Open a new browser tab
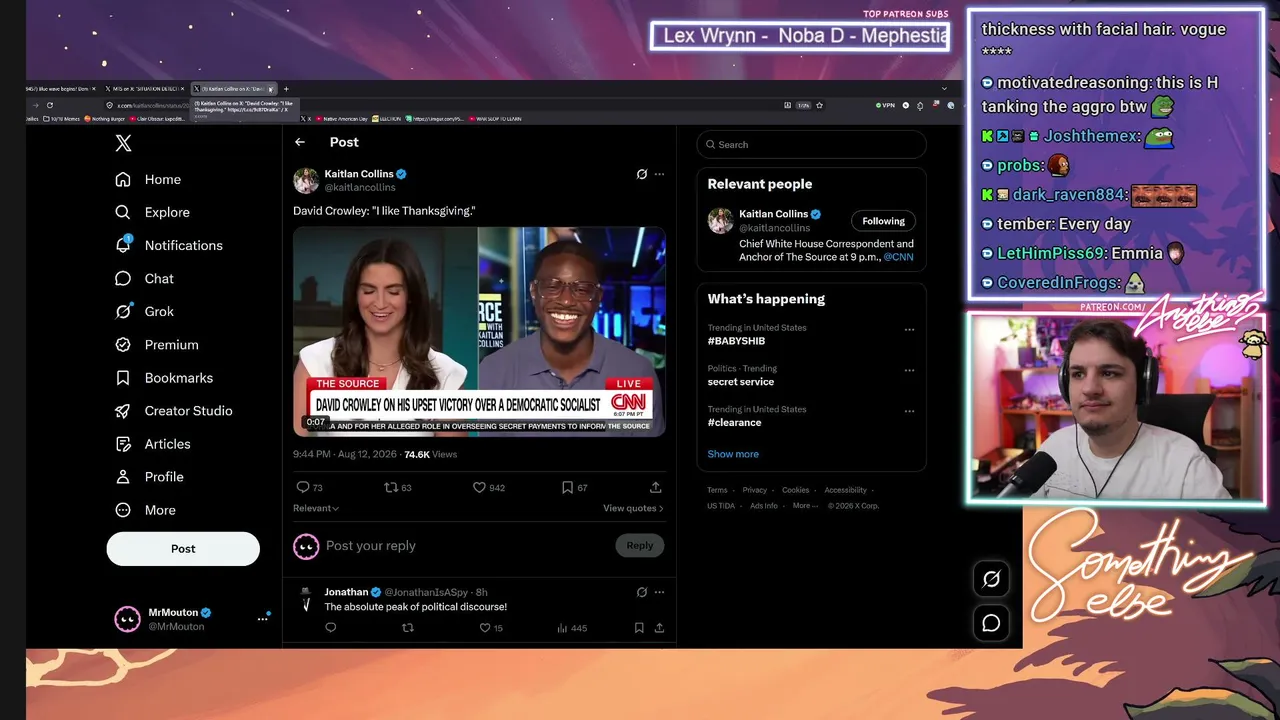Screen dimensions: 1280x720 point(286,89)
